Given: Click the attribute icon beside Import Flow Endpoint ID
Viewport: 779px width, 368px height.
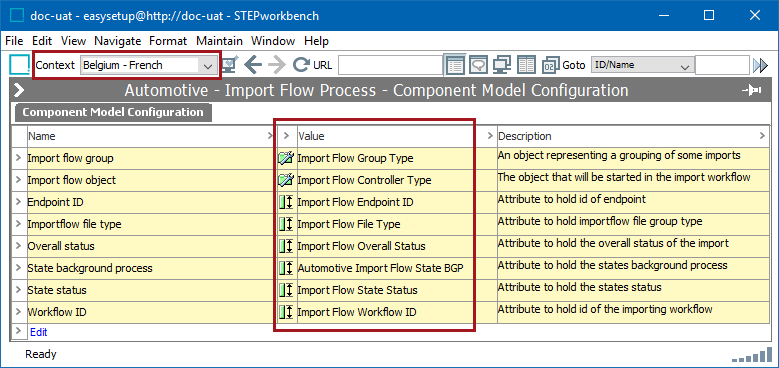Looking at the screenshot, I should (286, 202).
